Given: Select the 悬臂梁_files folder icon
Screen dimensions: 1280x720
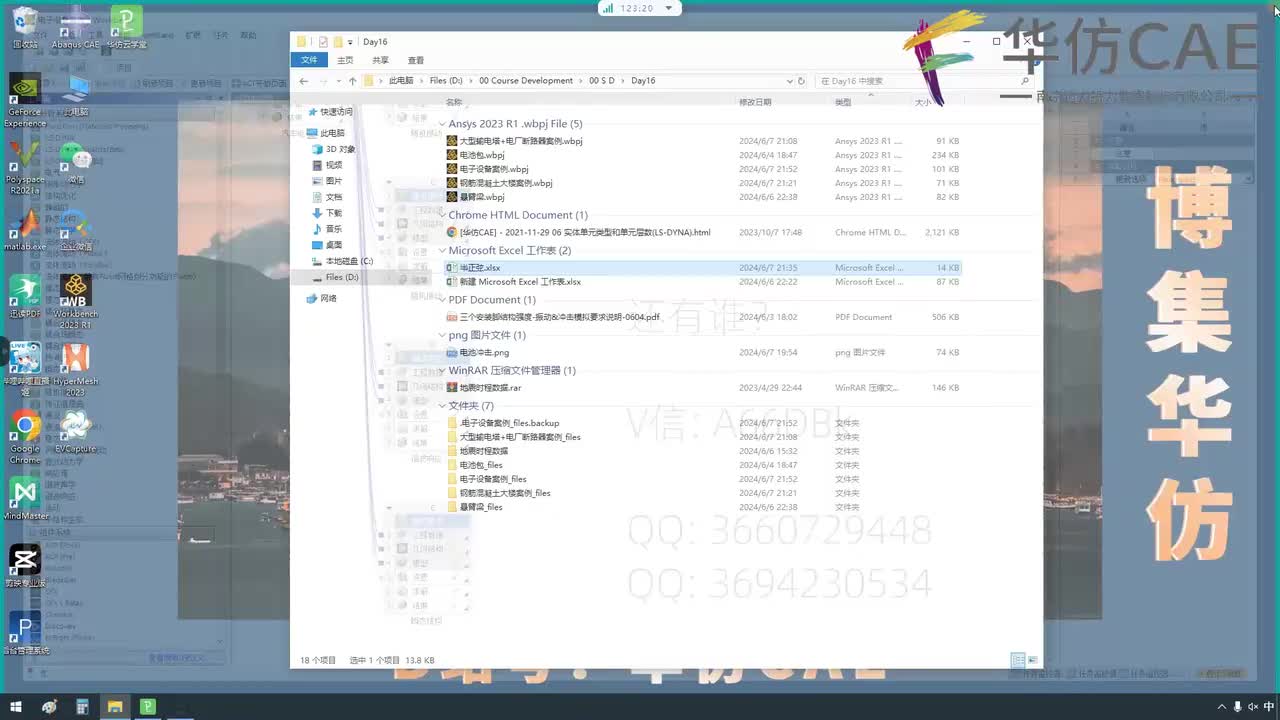Looking at the screenshot, I should tap(452, 507).
